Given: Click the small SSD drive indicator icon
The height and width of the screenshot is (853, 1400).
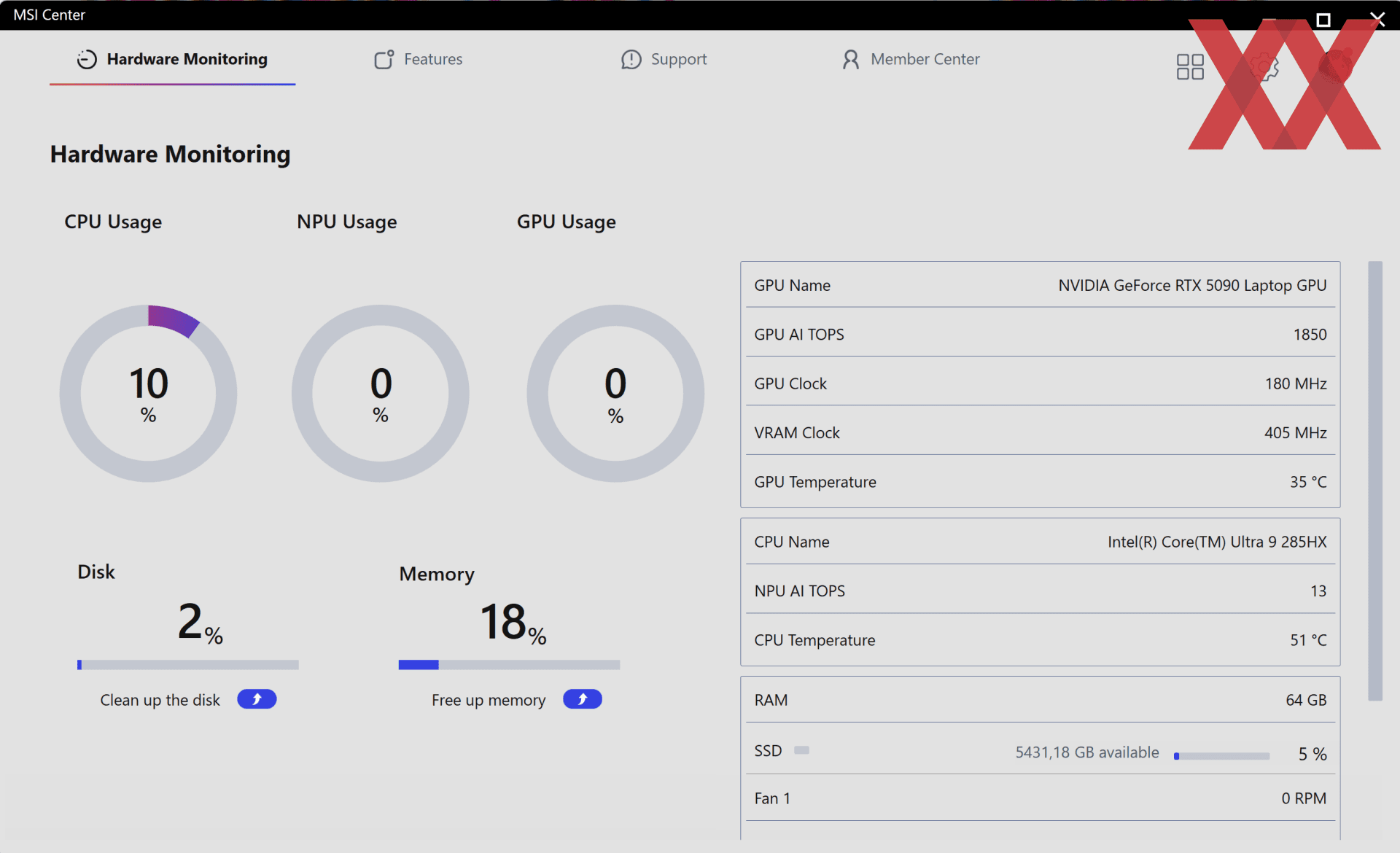Looking at the screenshot, I should [801, 750].
